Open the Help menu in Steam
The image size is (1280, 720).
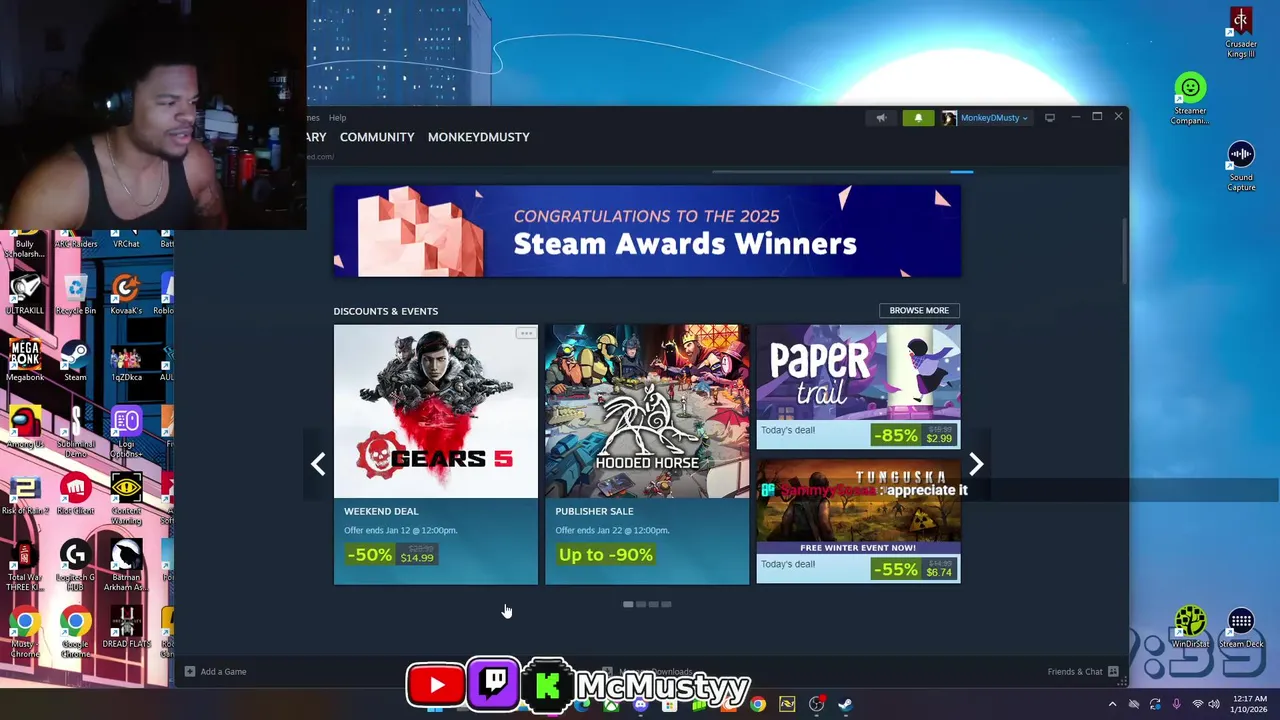[x=338, y=118]
